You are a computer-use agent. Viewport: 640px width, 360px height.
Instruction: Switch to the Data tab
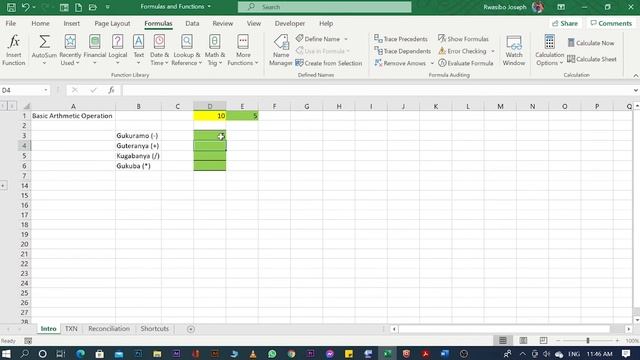coord(192,23)
